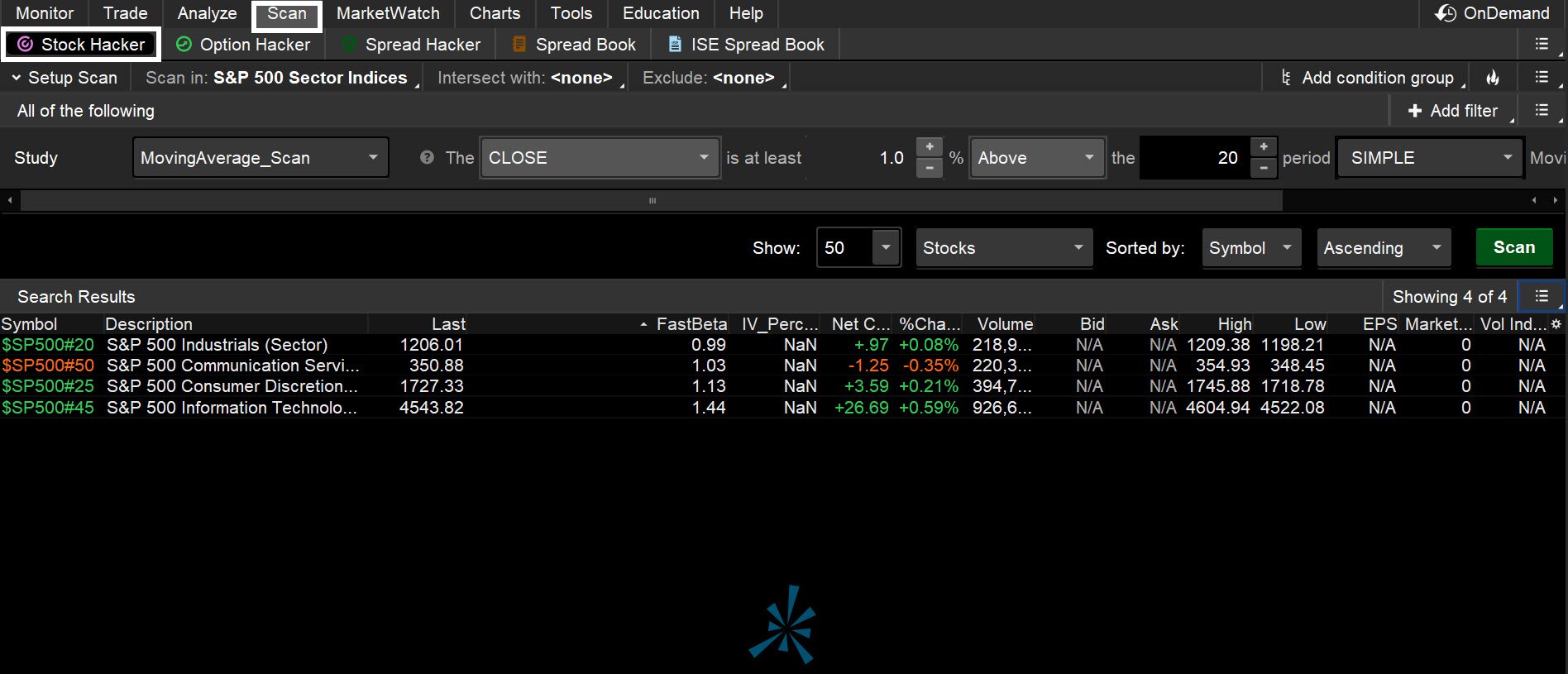Increase the 20 period value

coord(1264,146)
